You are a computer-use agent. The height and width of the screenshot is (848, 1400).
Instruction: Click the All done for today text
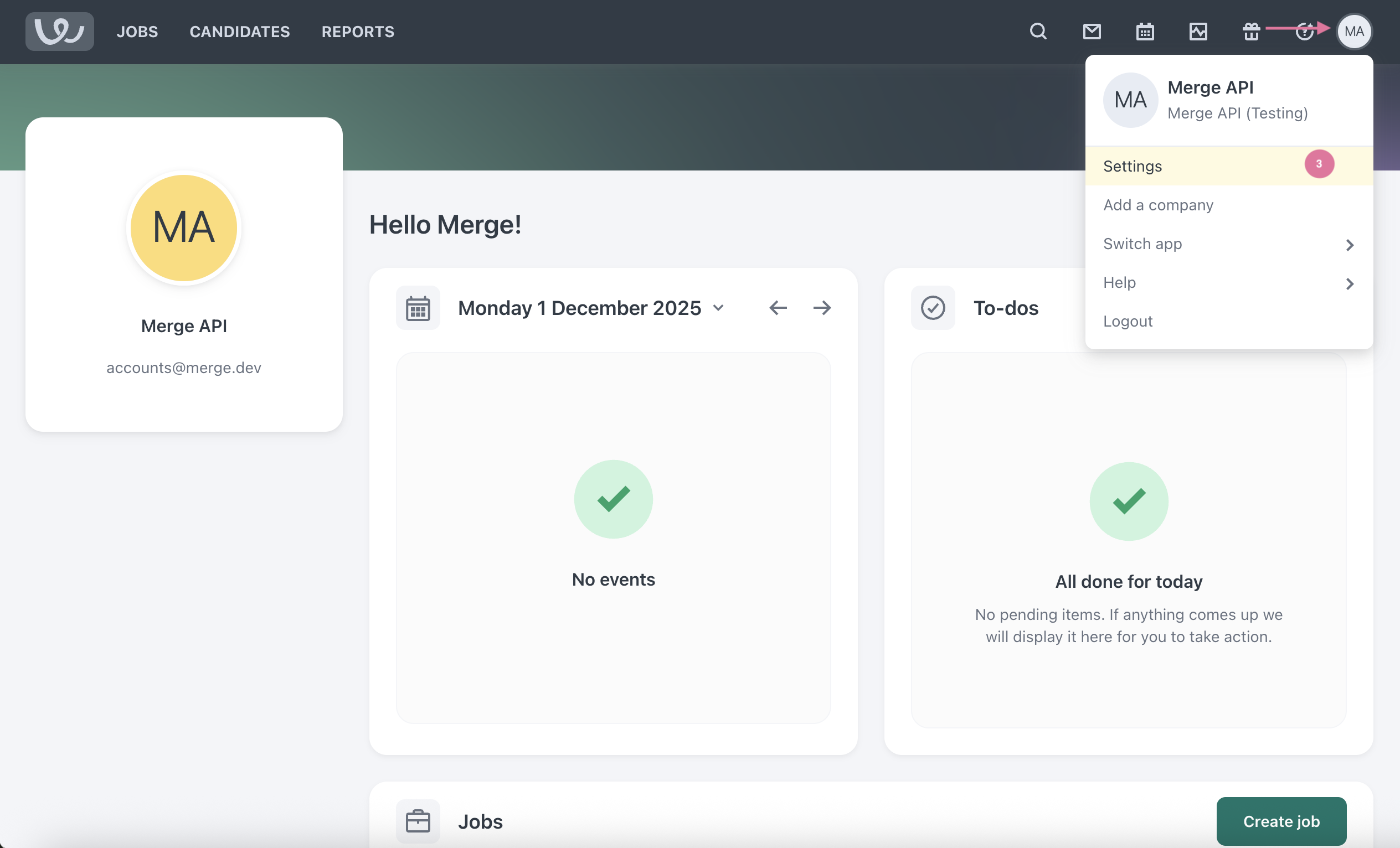[1129, 582]
